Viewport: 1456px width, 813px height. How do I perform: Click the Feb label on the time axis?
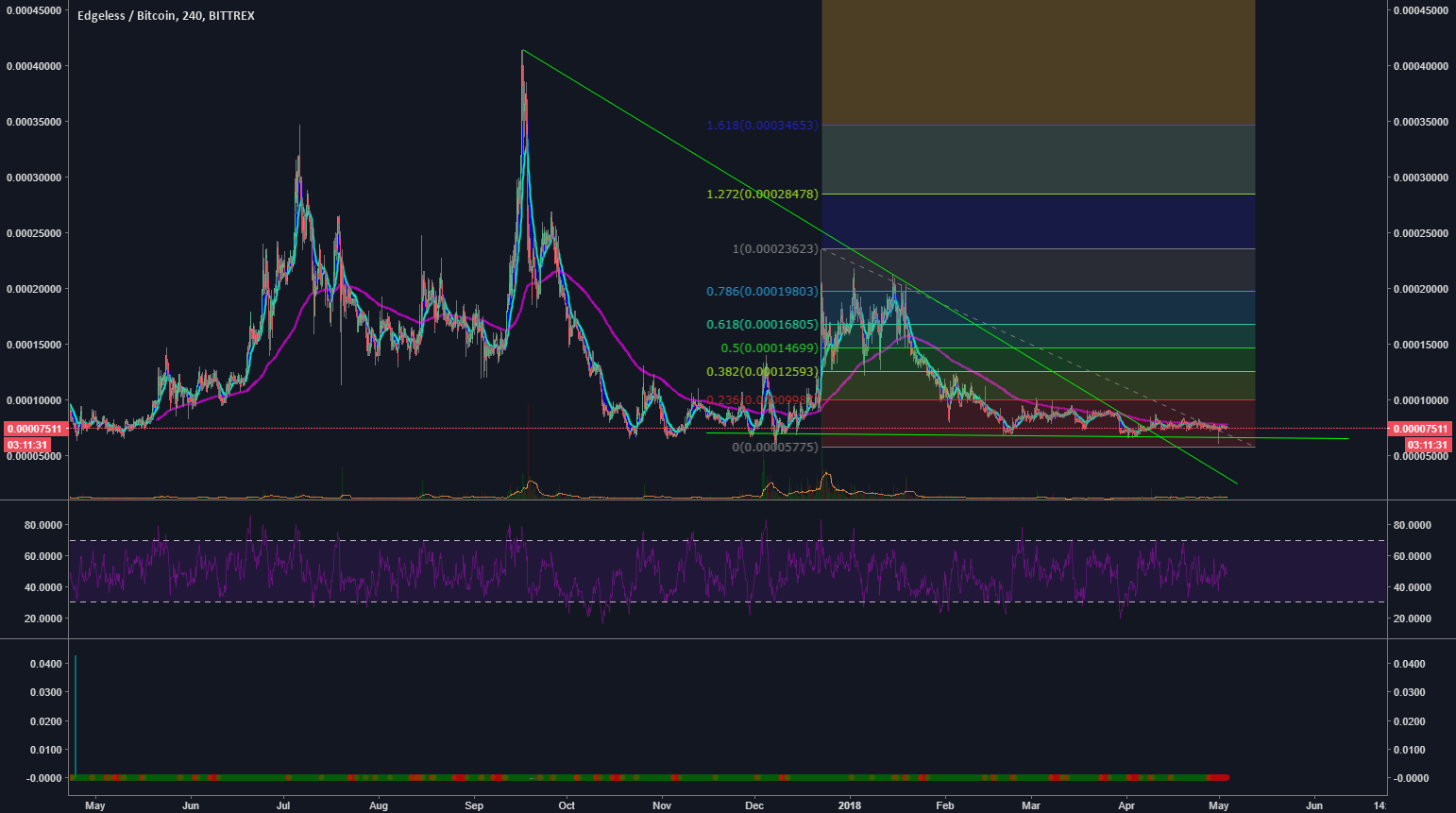coord(945,805)
